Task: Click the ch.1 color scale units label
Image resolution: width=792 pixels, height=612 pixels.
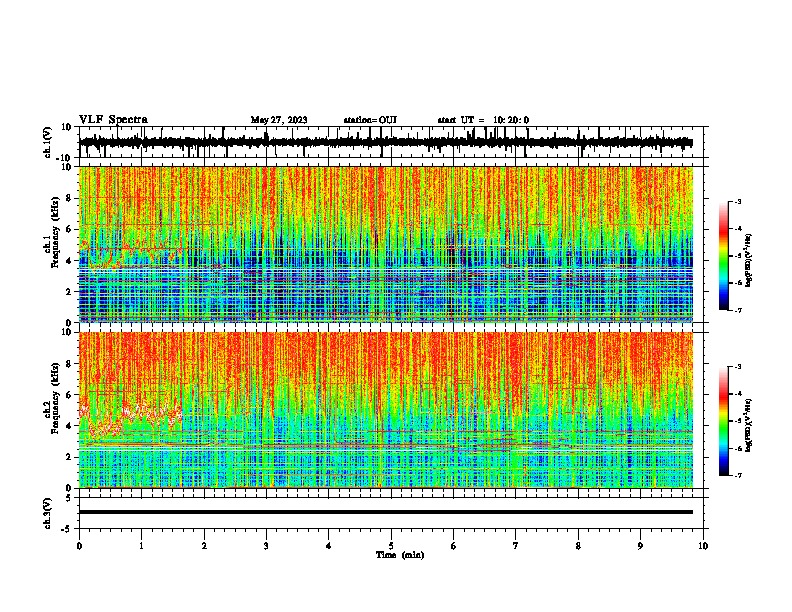Action: tap(749, 261)
